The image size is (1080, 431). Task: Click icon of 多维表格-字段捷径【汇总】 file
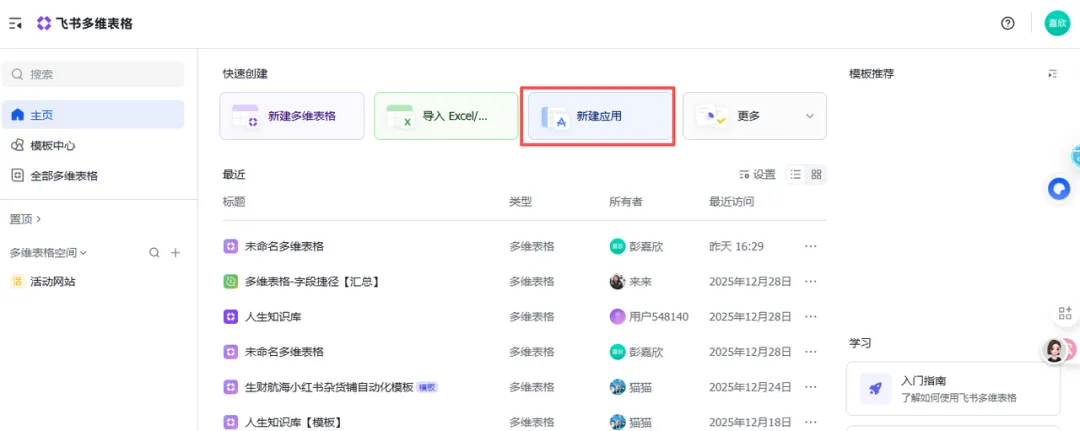[231, 281]
